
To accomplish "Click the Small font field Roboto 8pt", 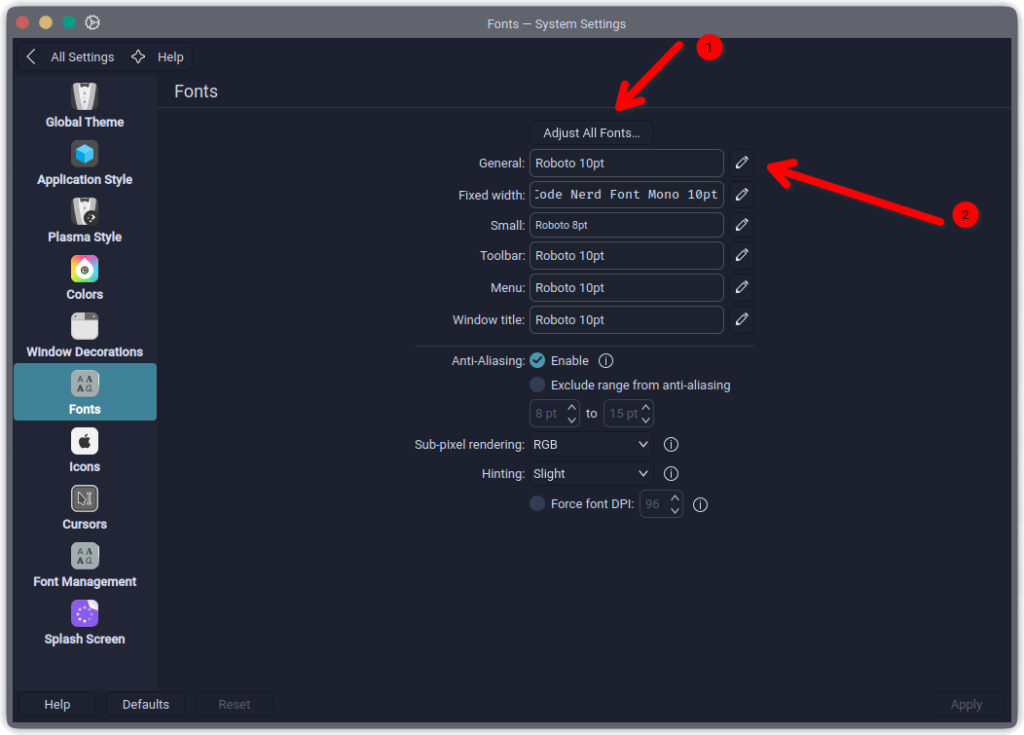I will pos(626,225).
